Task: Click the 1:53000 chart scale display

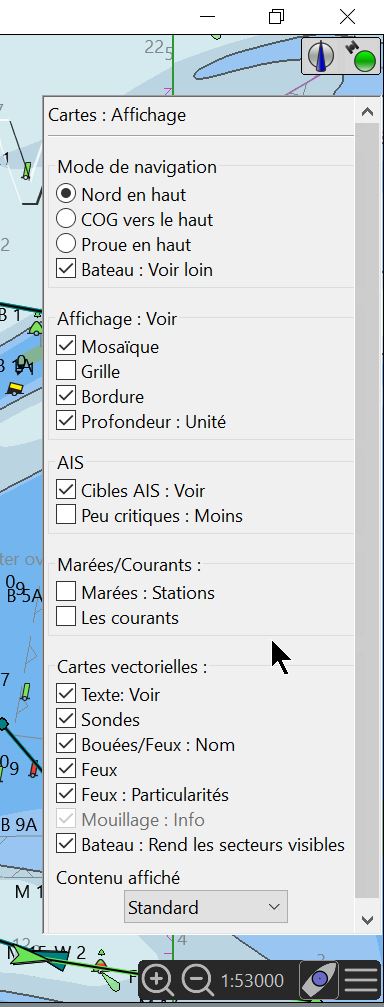Action: tap(252, 981)
